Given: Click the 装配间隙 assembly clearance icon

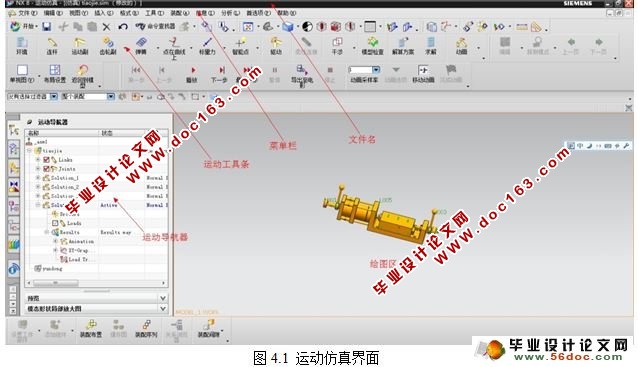Looking at the screenshot, I should point(209,328).
